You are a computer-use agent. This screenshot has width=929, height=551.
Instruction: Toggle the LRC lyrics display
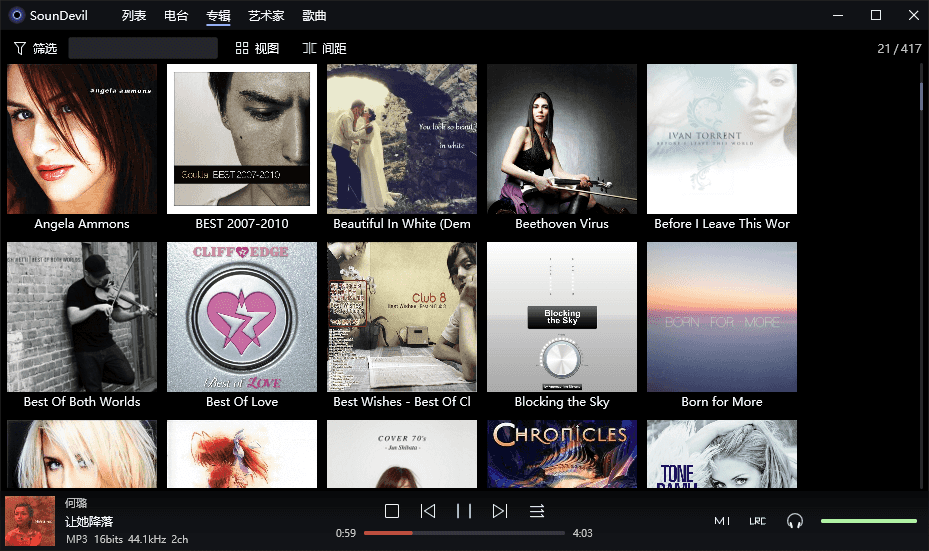coord(758,521)
